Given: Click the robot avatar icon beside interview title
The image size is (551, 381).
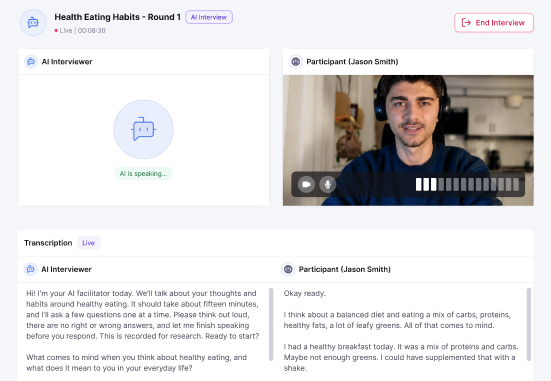Looking at the screenshot, I should click(x=33, y=23).
